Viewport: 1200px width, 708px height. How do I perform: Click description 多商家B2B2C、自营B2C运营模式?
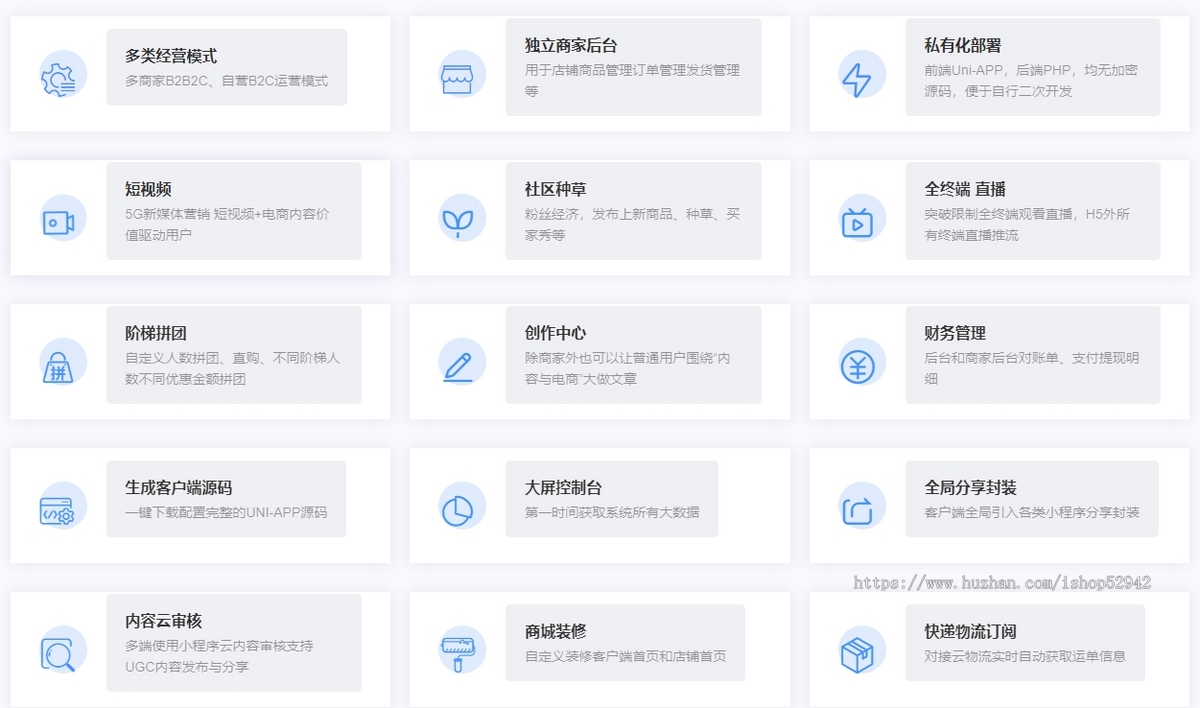226,81
